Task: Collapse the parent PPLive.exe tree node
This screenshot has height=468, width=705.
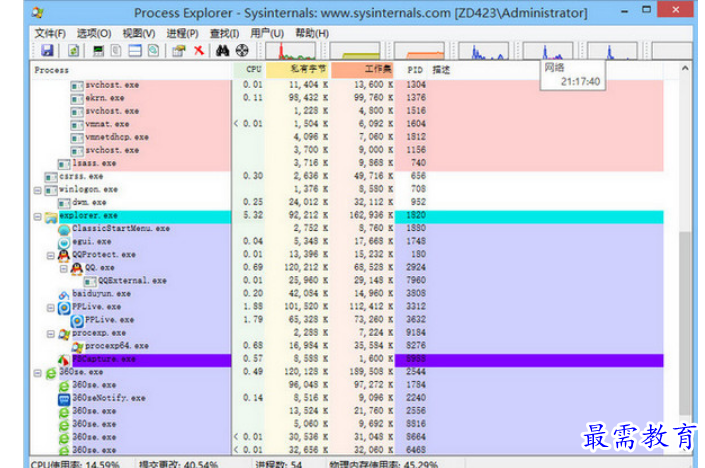Action: (51, 308)
